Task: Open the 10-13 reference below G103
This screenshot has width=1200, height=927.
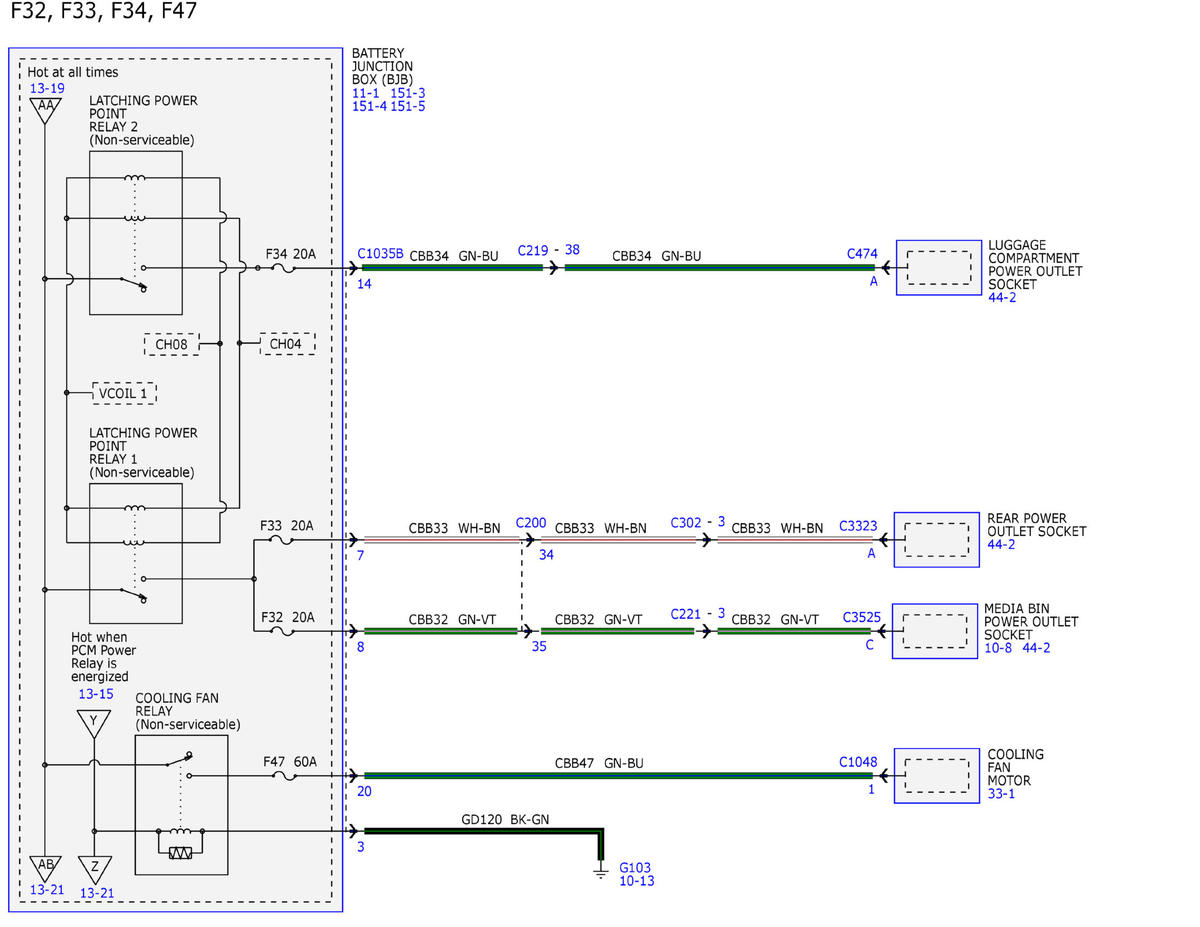Action: 637,881
